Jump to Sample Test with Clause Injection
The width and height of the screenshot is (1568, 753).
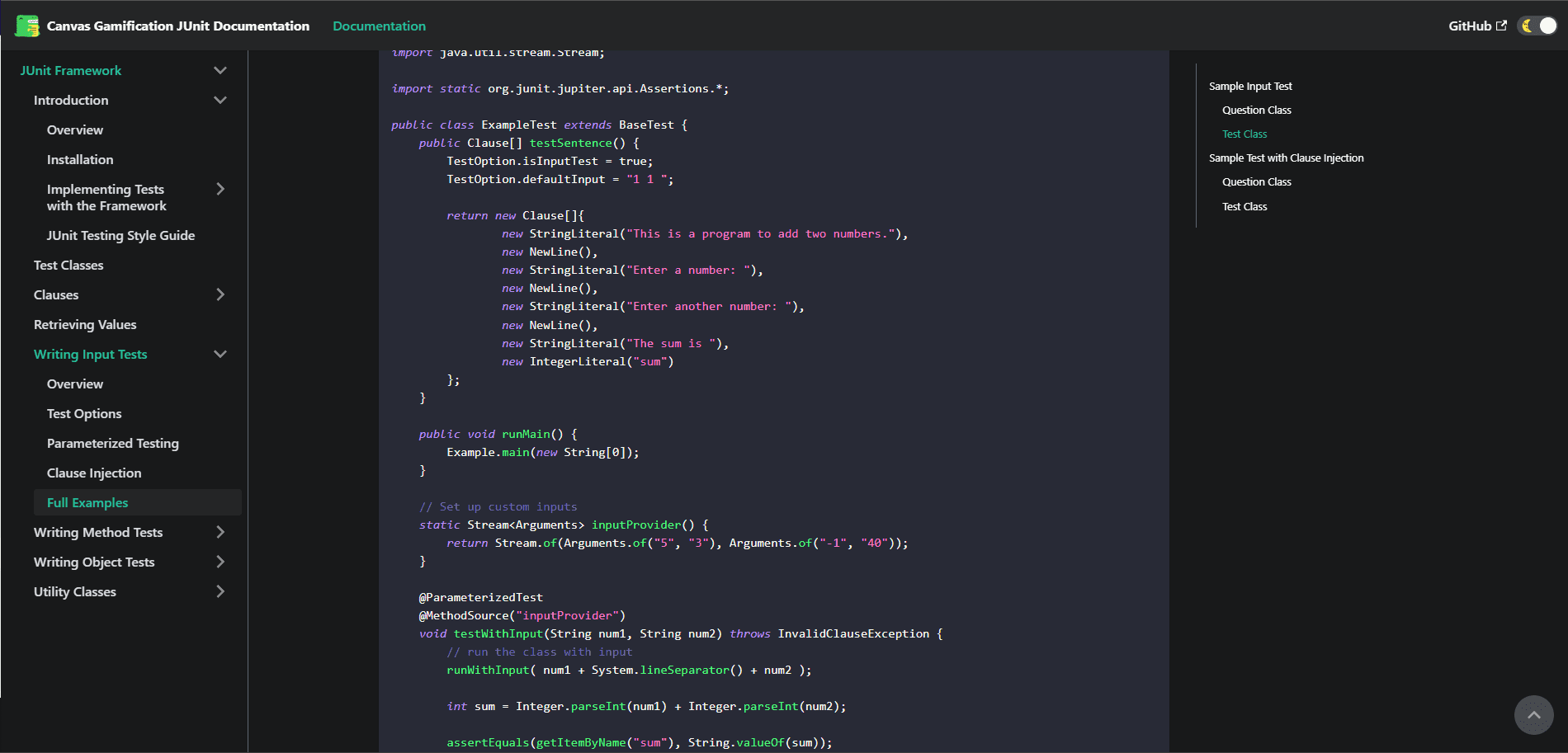pyautogui.click(x=1286, y=158)
